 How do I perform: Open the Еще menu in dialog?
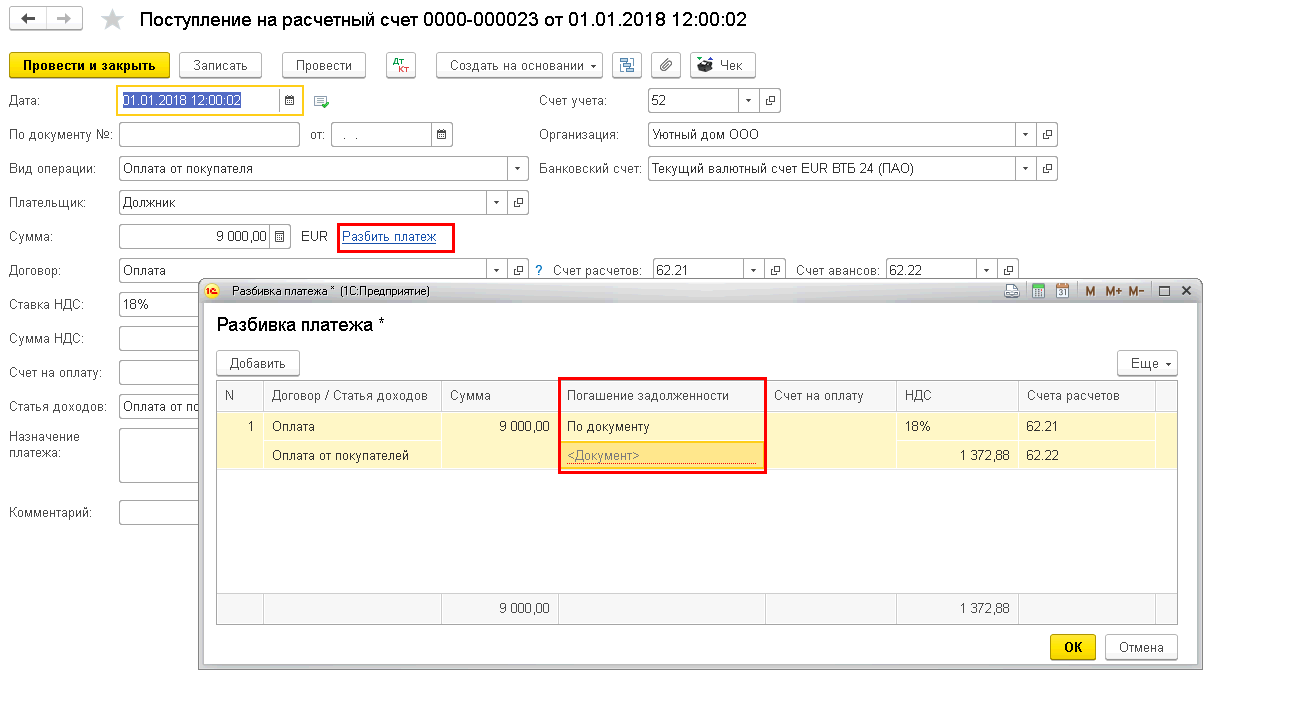coord(1147,363)
